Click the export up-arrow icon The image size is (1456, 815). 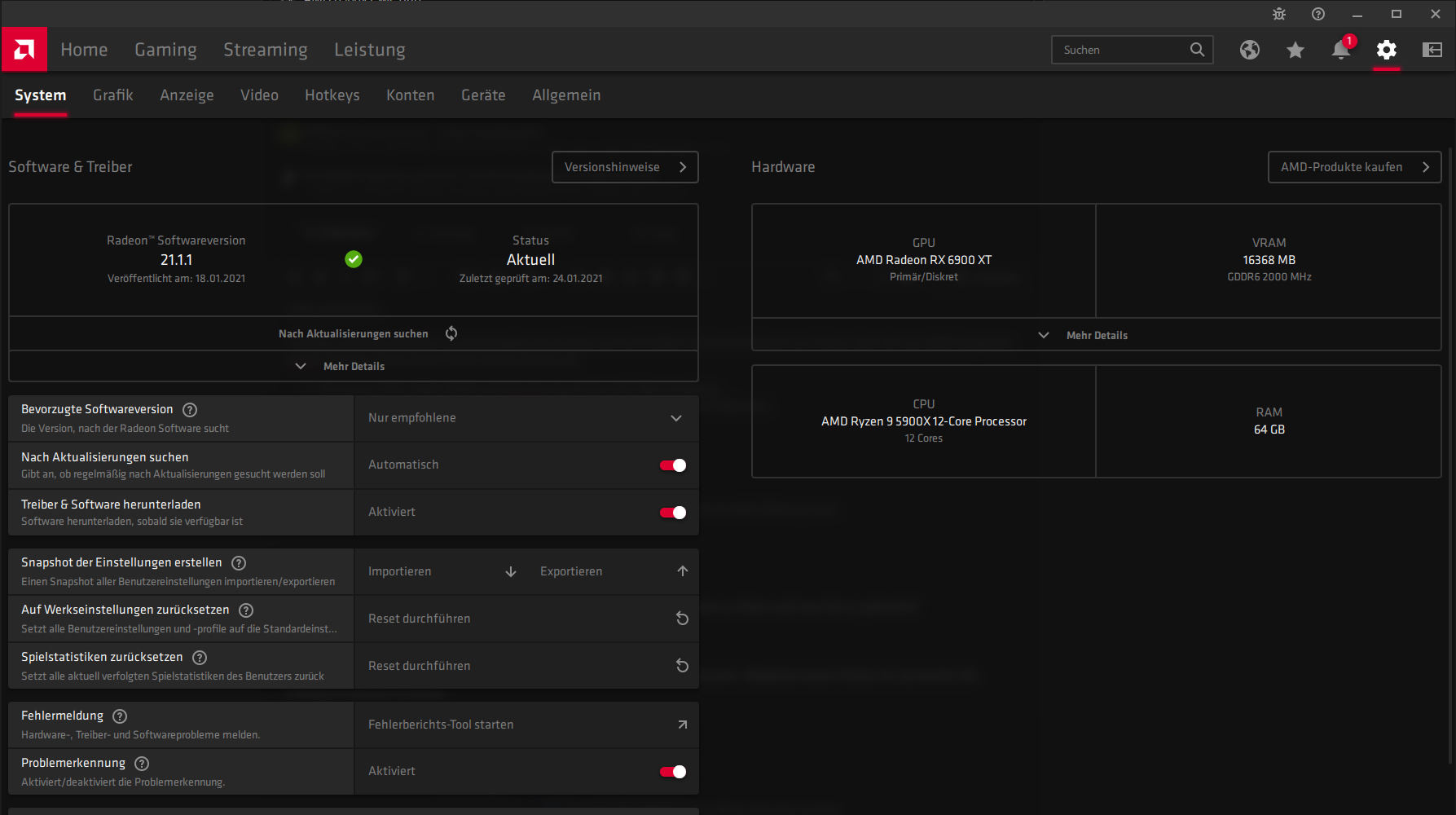pos(683,571)
